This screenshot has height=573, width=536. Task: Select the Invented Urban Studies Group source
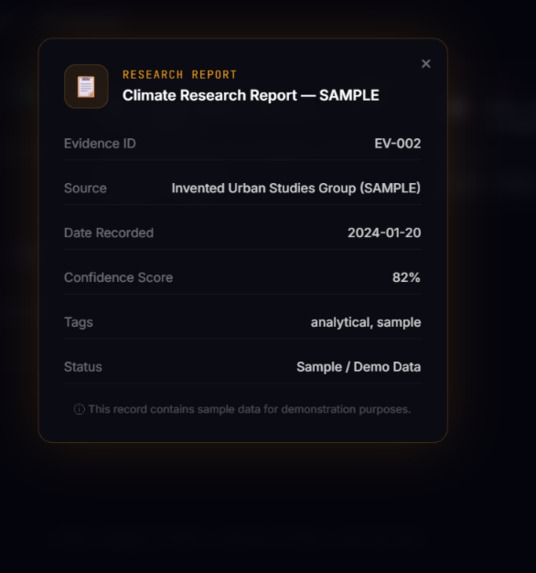click(x=296, y=188)
